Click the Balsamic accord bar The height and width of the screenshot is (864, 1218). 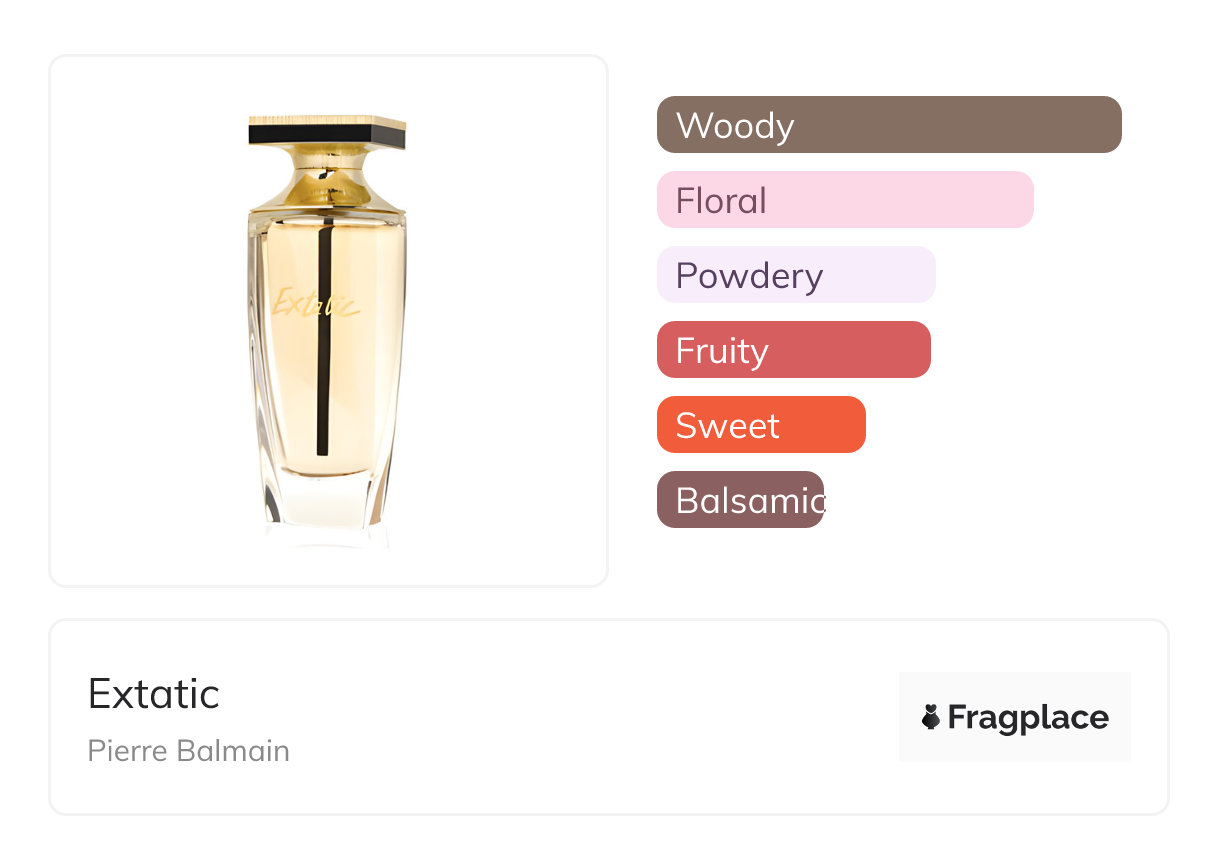(740, 500)
